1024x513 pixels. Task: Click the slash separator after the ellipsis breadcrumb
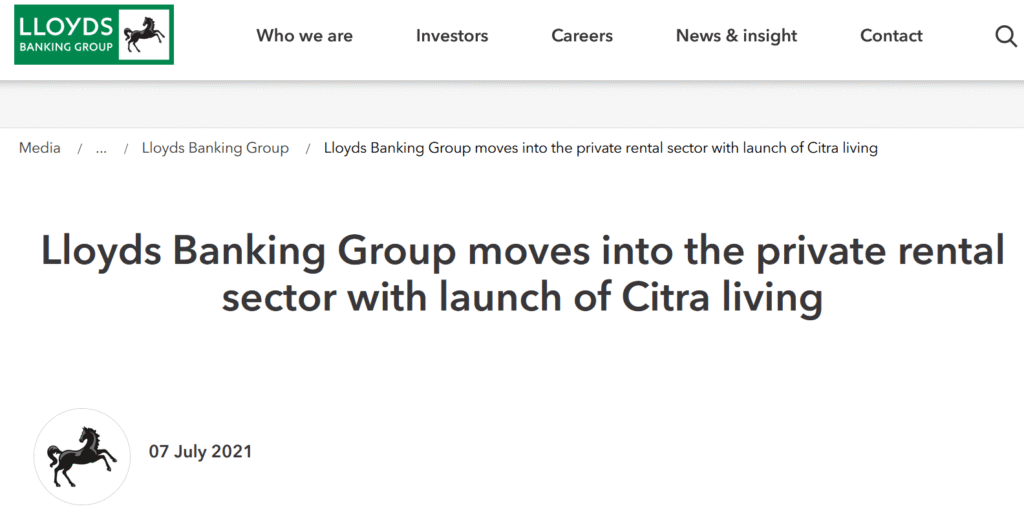click(126, 149)
